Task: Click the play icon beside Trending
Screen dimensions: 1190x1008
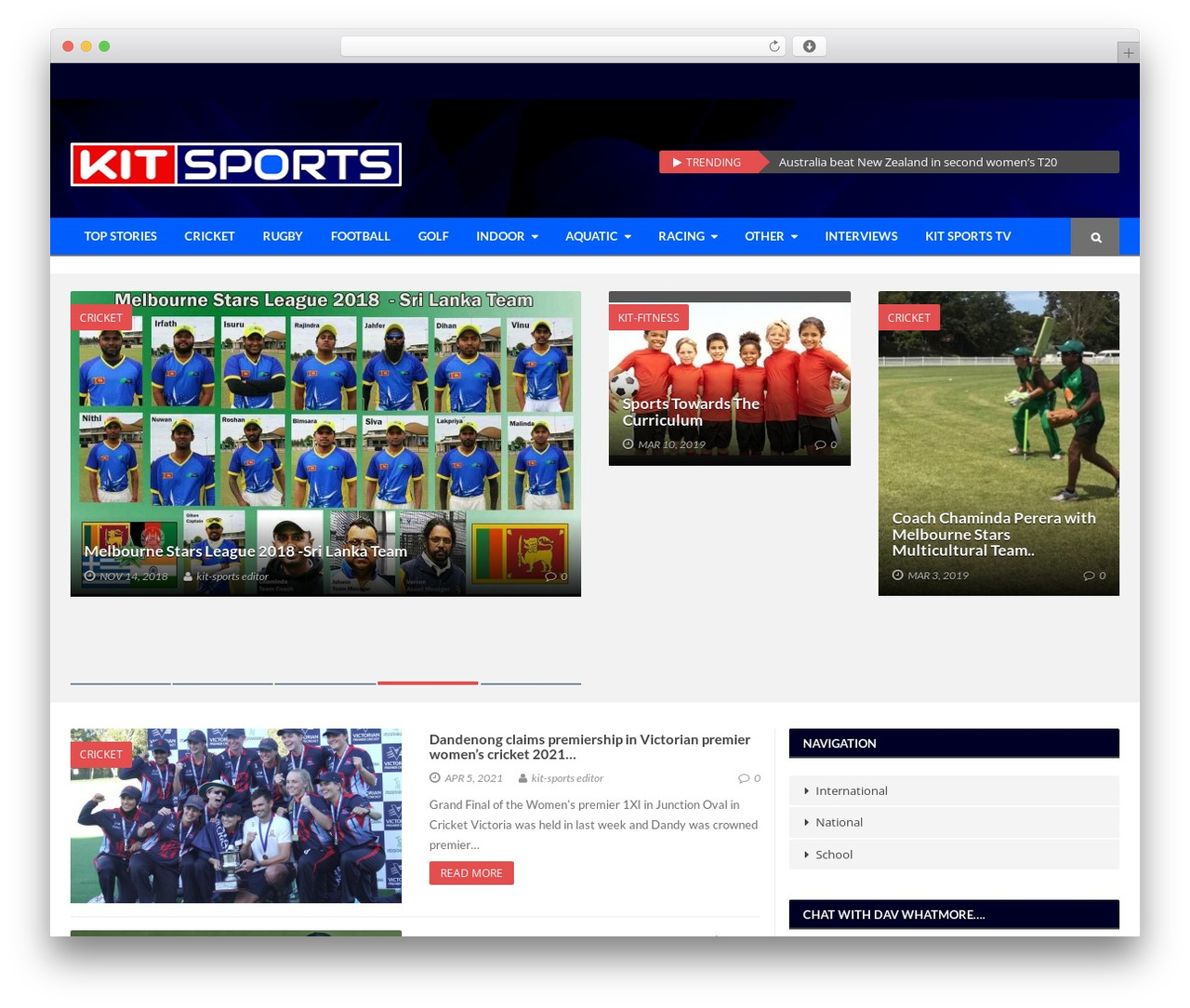Action: pyautogui.click(x=678, y=162)
